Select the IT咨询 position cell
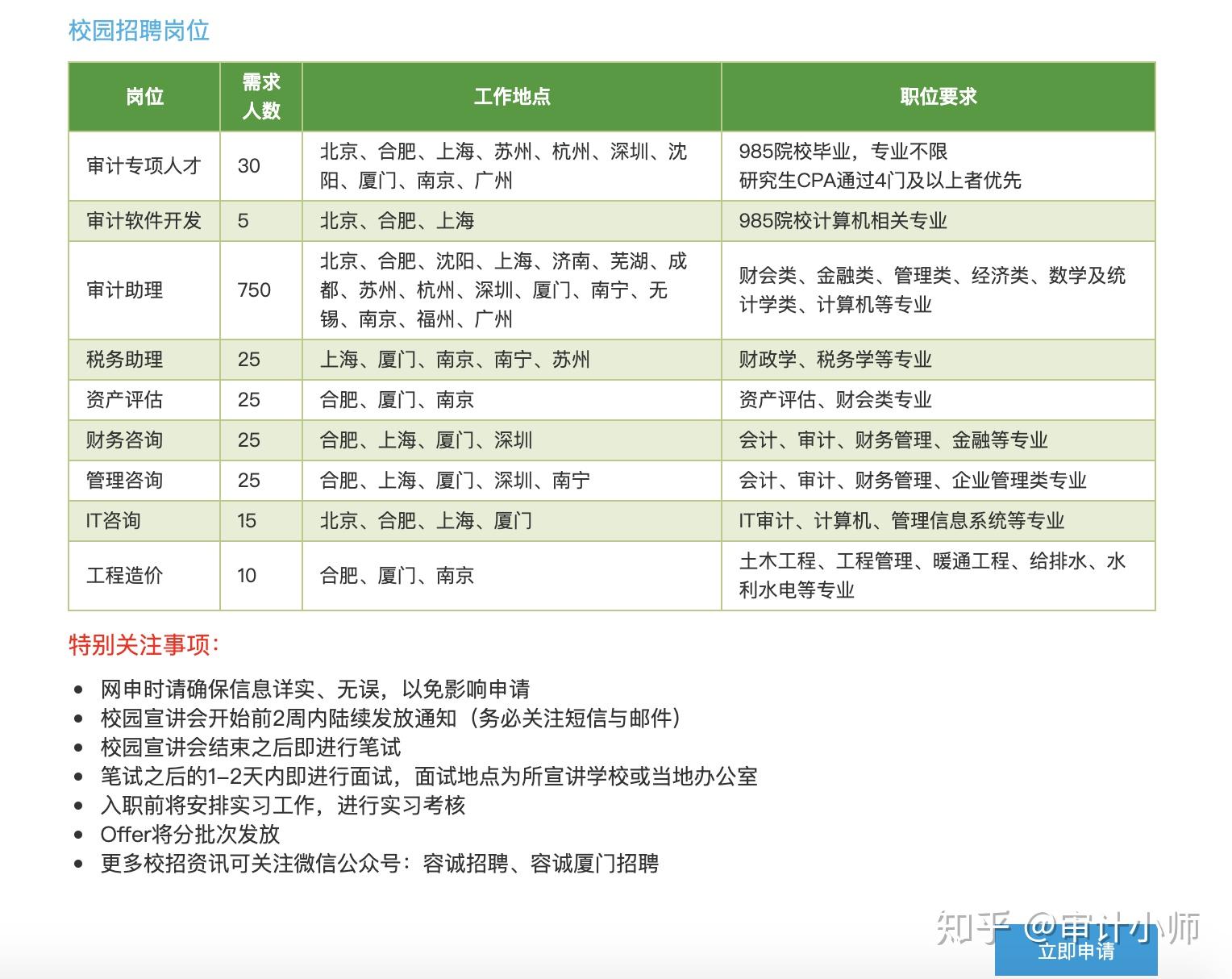Image resolution: width=1232 pixels, height=979 pixels. (x=144, y=521)
